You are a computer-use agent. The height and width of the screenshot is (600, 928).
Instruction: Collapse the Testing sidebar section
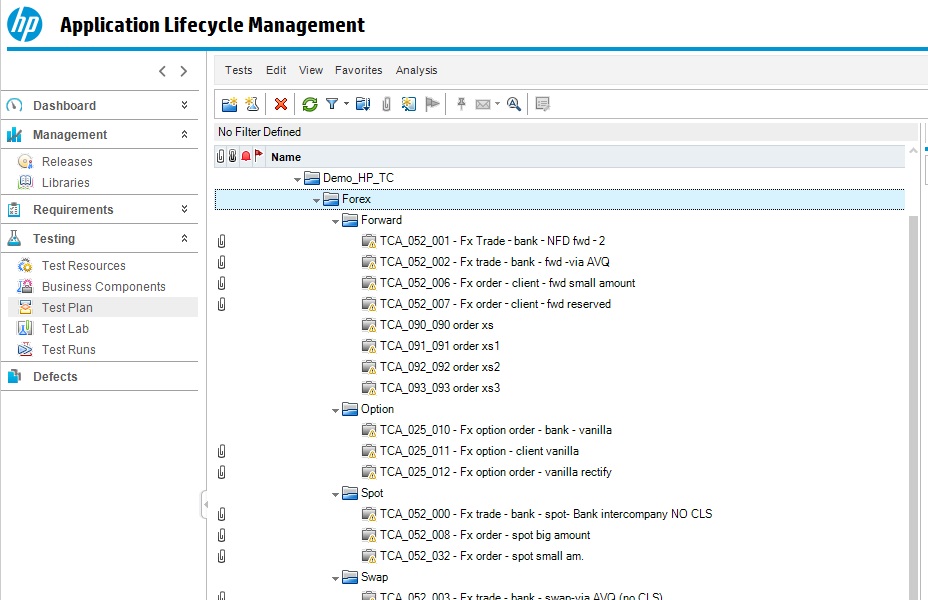pos(184,238)
